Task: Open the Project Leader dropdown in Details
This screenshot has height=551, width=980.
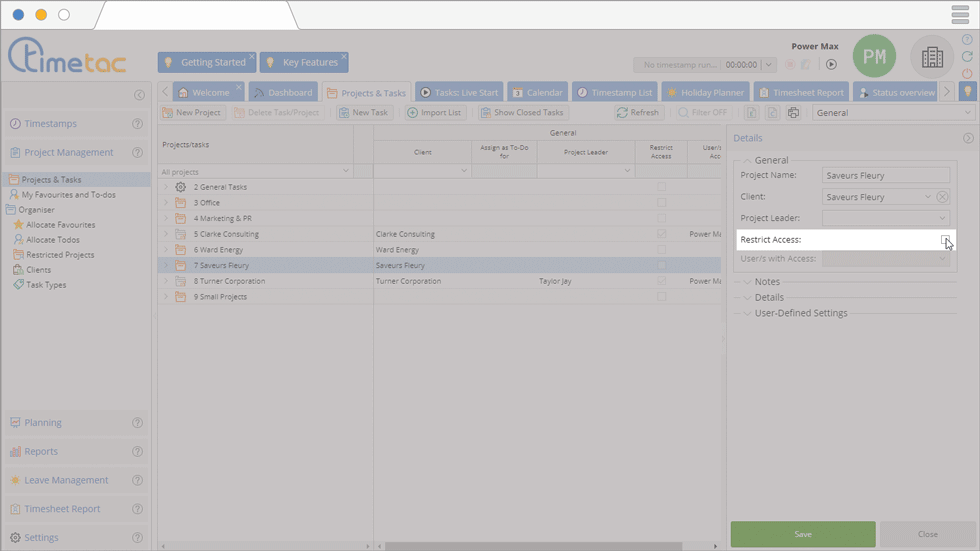Action: click(942, 218)
